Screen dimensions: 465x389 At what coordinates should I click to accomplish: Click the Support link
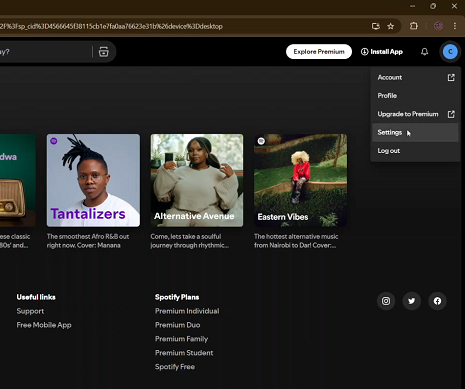tap(30, 311)
